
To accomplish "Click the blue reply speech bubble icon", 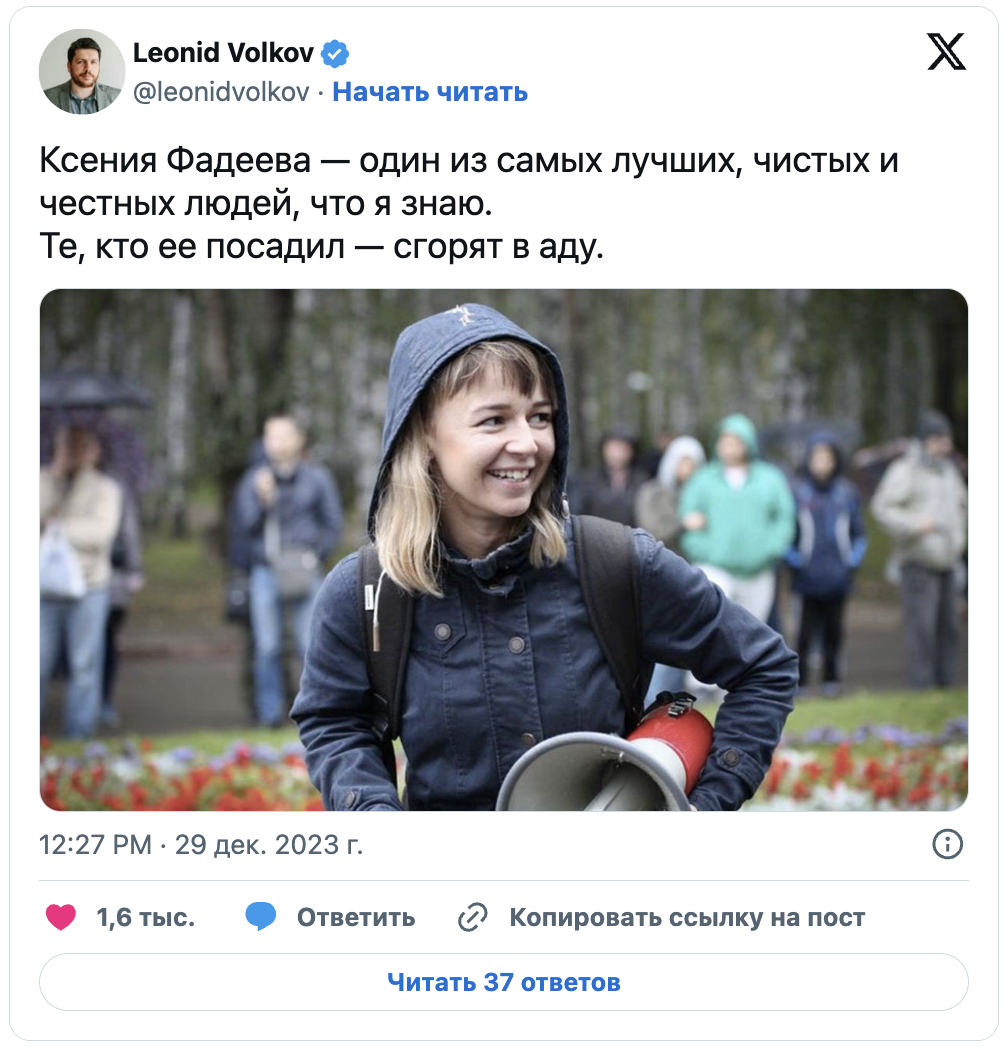I will pyautogui.click(x=261, y=917).
